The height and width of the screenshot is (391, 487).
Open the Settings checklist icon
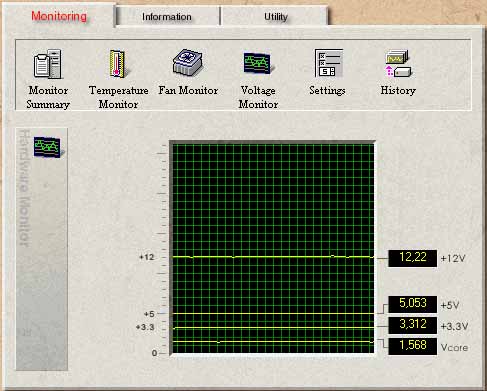[x=328, y=63]
